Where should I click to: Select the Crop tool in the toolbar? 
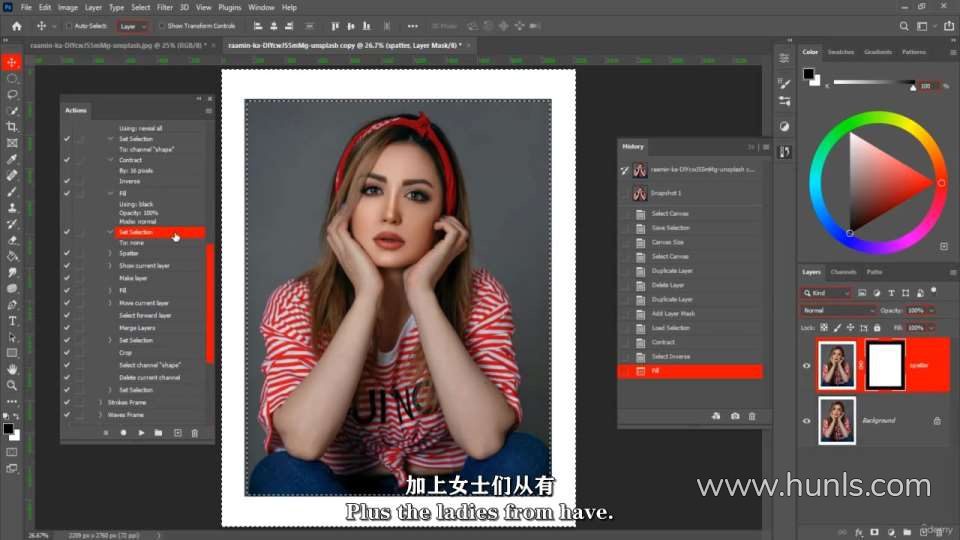[x=12, y=127]
